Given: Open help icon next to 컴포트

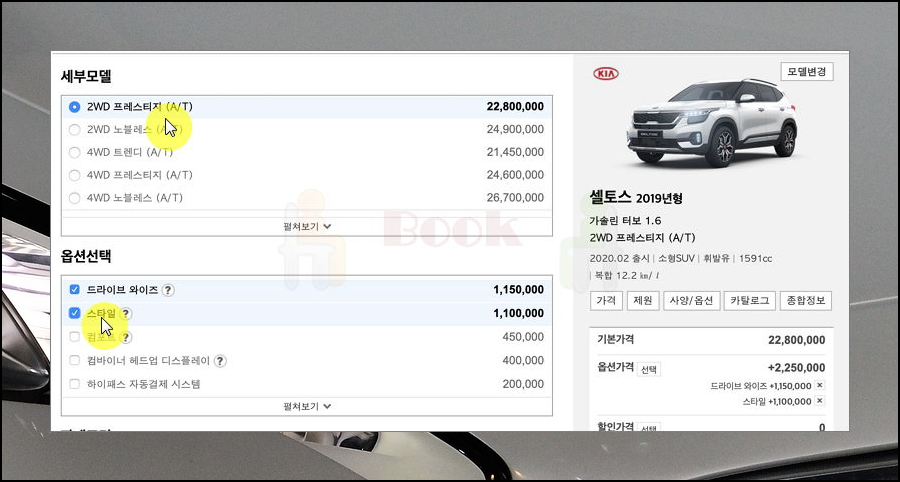Looking at the screenshot, I should [126, 337].
